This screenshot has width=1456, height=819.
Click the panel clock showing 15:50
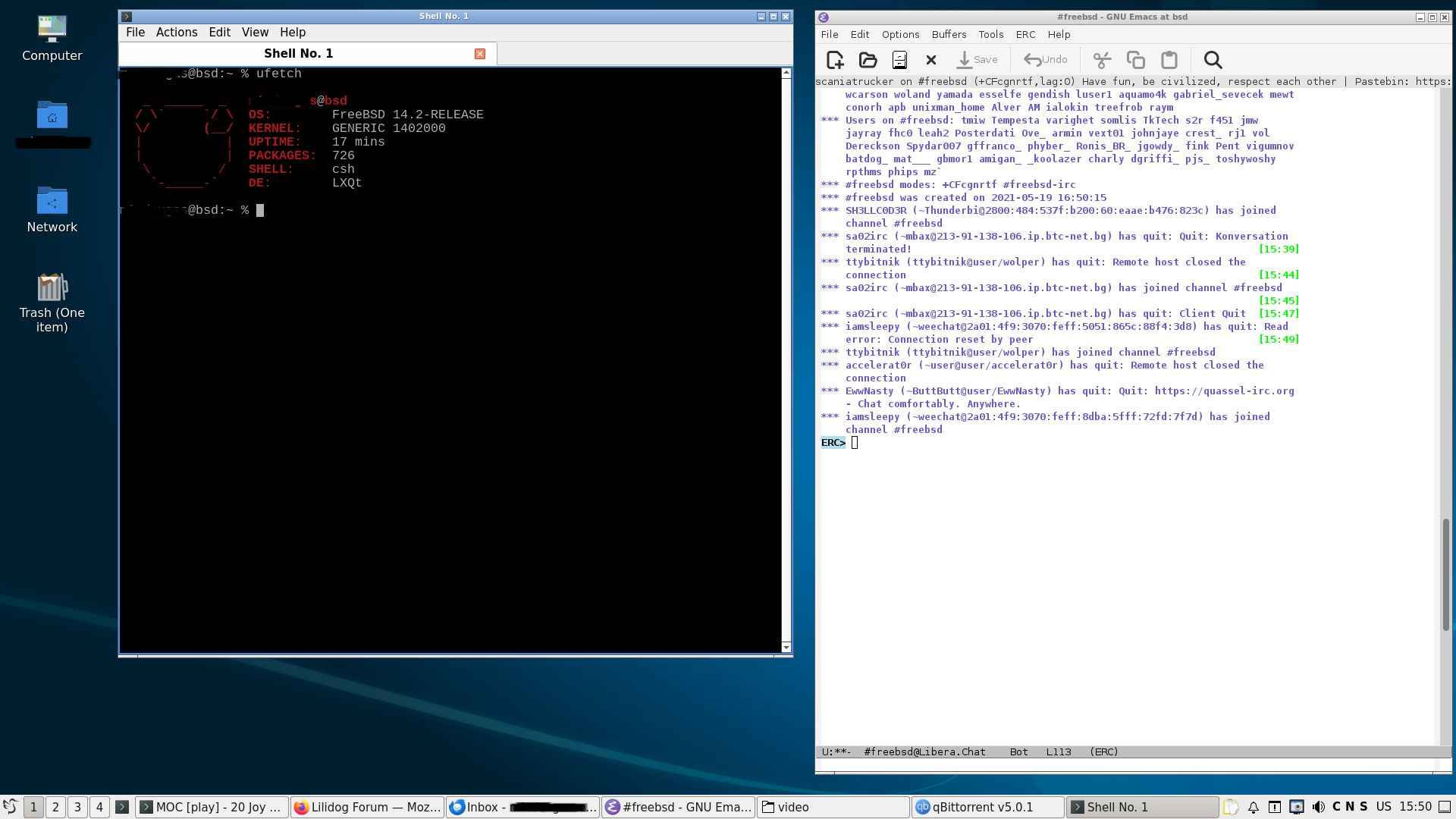tap(1415, 807)
